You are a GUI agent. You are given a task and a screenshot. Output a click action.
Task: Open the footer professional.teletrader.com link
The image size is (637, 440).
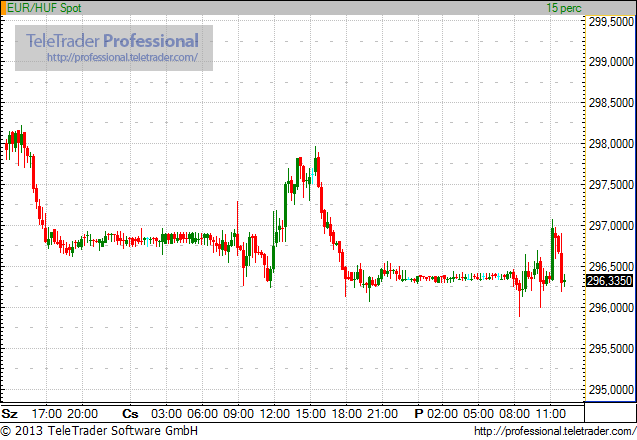click(555, 431)
